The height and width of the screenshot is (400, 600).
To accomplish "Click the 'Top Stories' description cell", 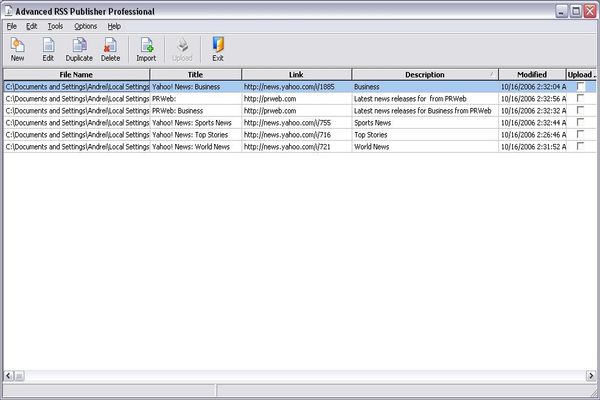I will click(x=425, y=135).
